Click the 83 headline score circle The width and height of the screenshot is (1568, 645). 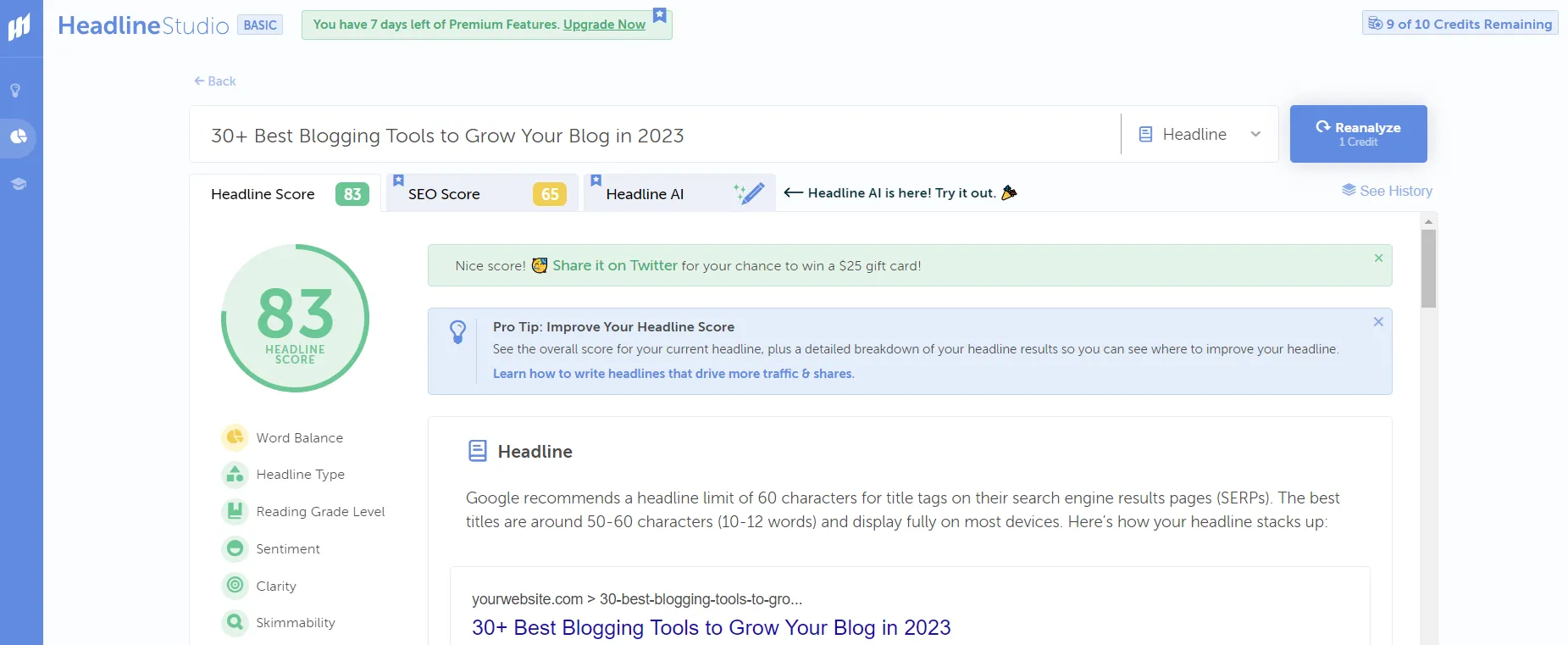pos(295,319)
